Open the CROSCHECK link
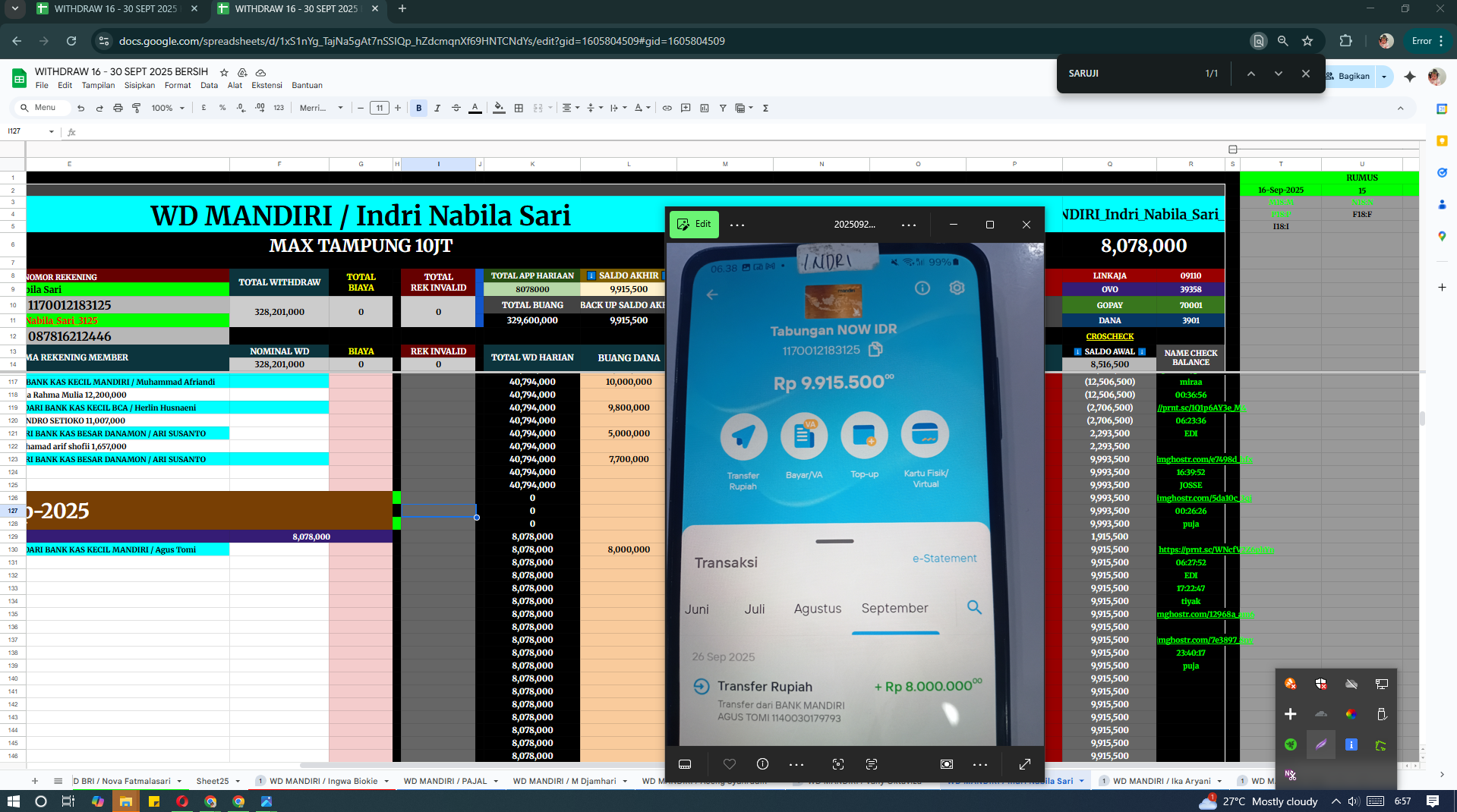 pyautogui.click(x=1109, y=336)
